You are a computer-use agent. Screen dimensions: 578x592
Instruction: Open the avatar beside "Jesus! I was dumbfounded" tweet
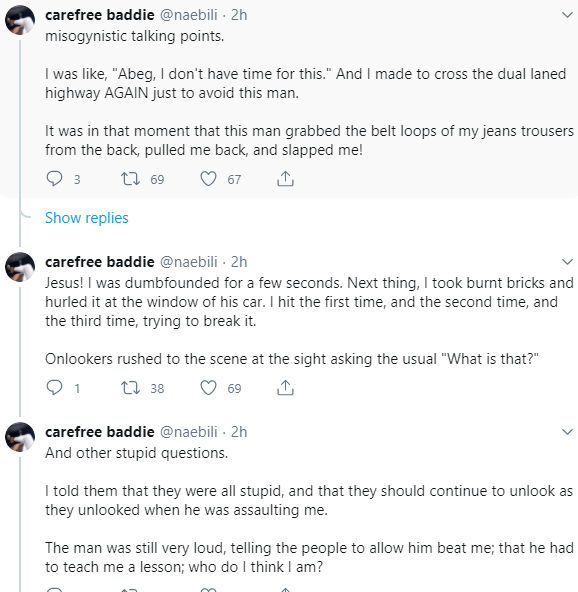point(20,267)
